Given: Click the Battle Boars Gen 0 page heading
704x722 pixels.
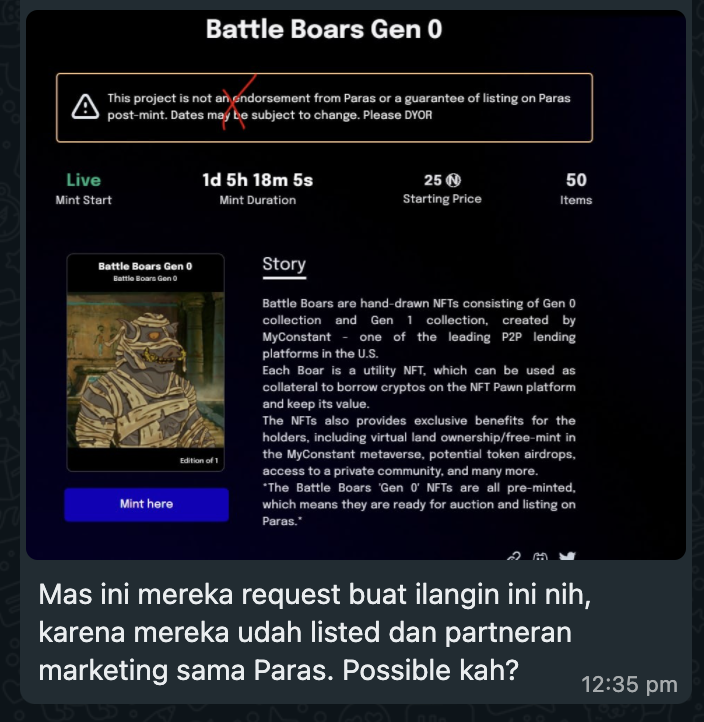Looking at the screenshot, I should point(324,29).
